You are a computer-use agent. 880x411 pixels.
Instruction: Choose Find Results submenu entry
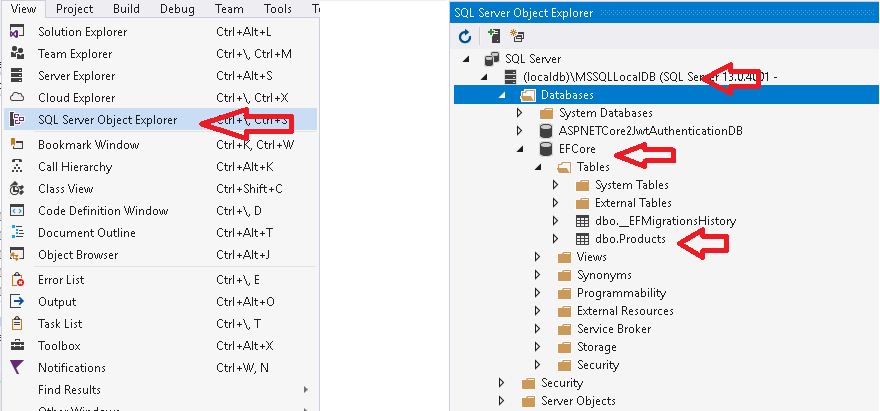(161, 389)
